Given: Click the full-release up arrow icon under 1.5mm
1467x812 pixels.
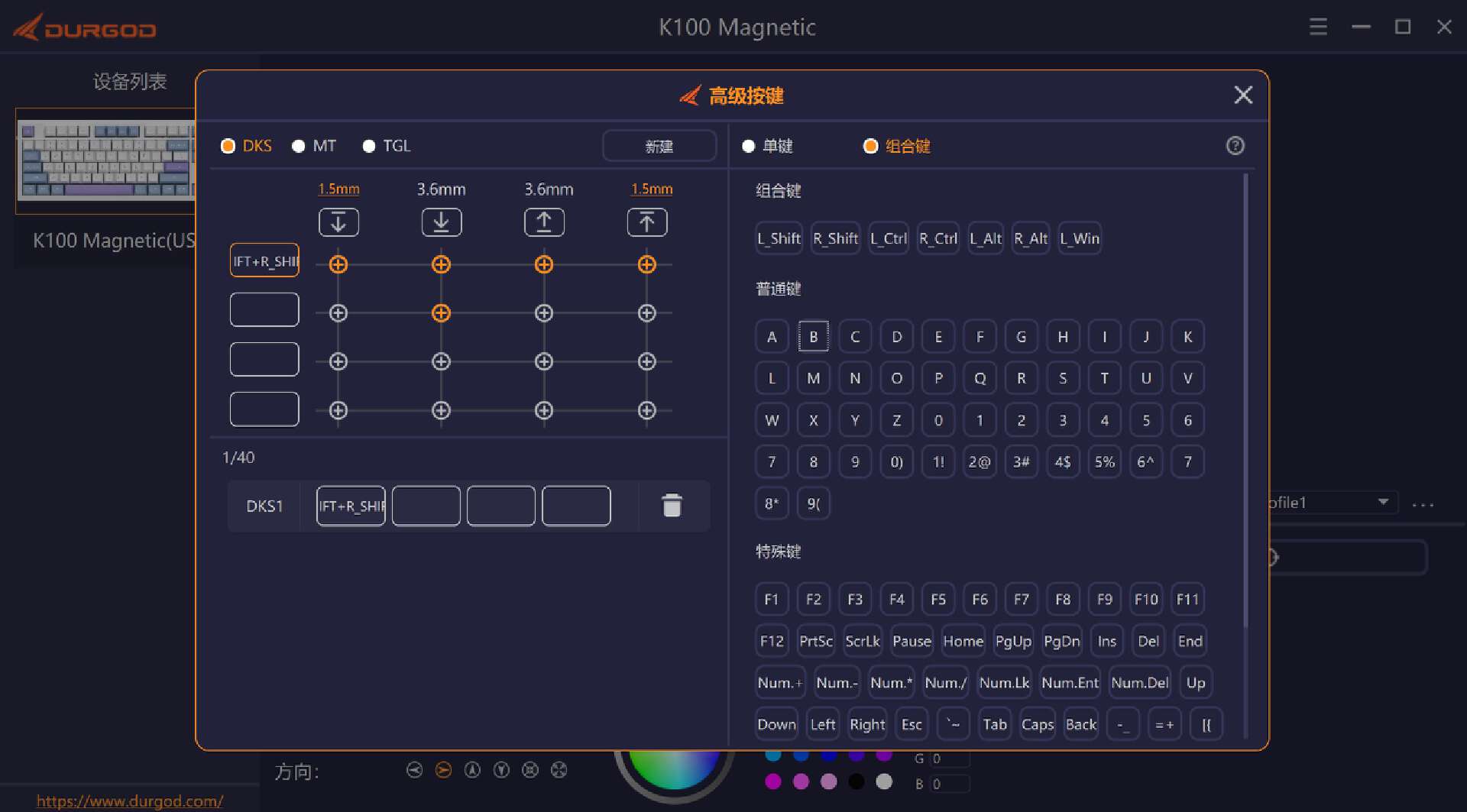Looking at the screenshot, I should coord(647,222).
